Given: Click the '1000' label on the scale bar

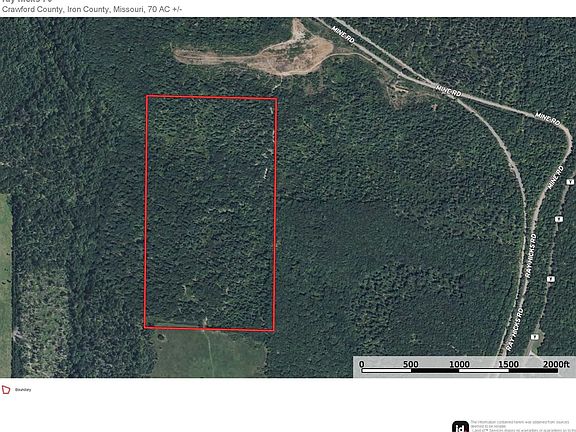Looking at the screenshot, I should coord(460,364).
